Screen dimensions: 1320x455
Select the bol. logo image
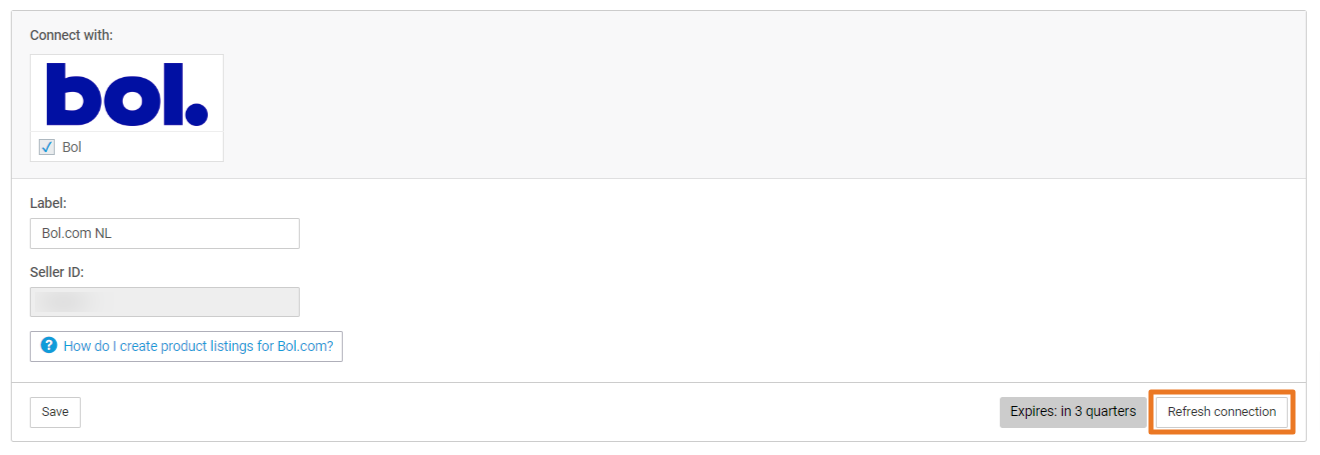click(127, 93)
